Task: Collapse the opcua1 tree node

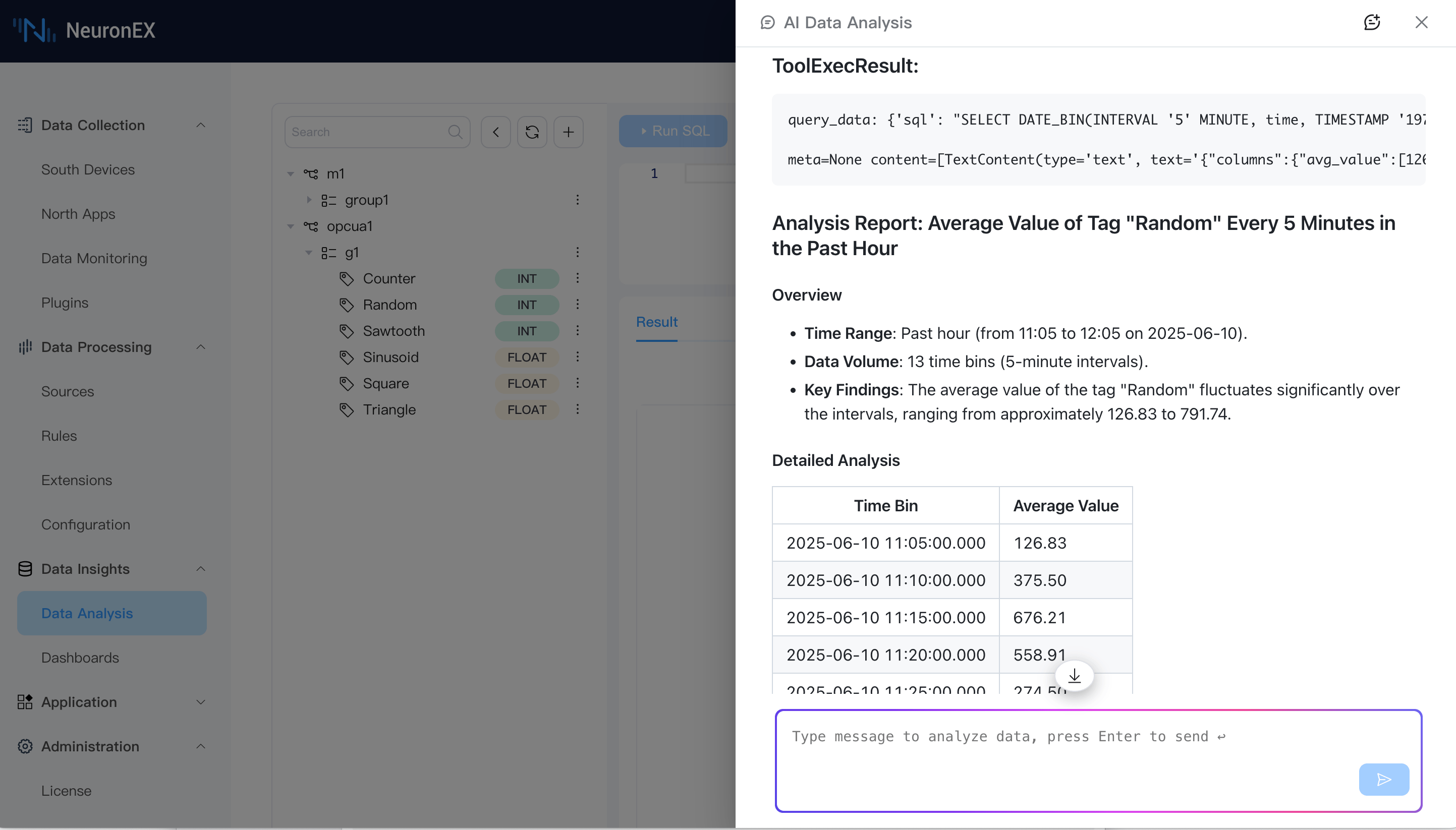Action: coord(290,226)
